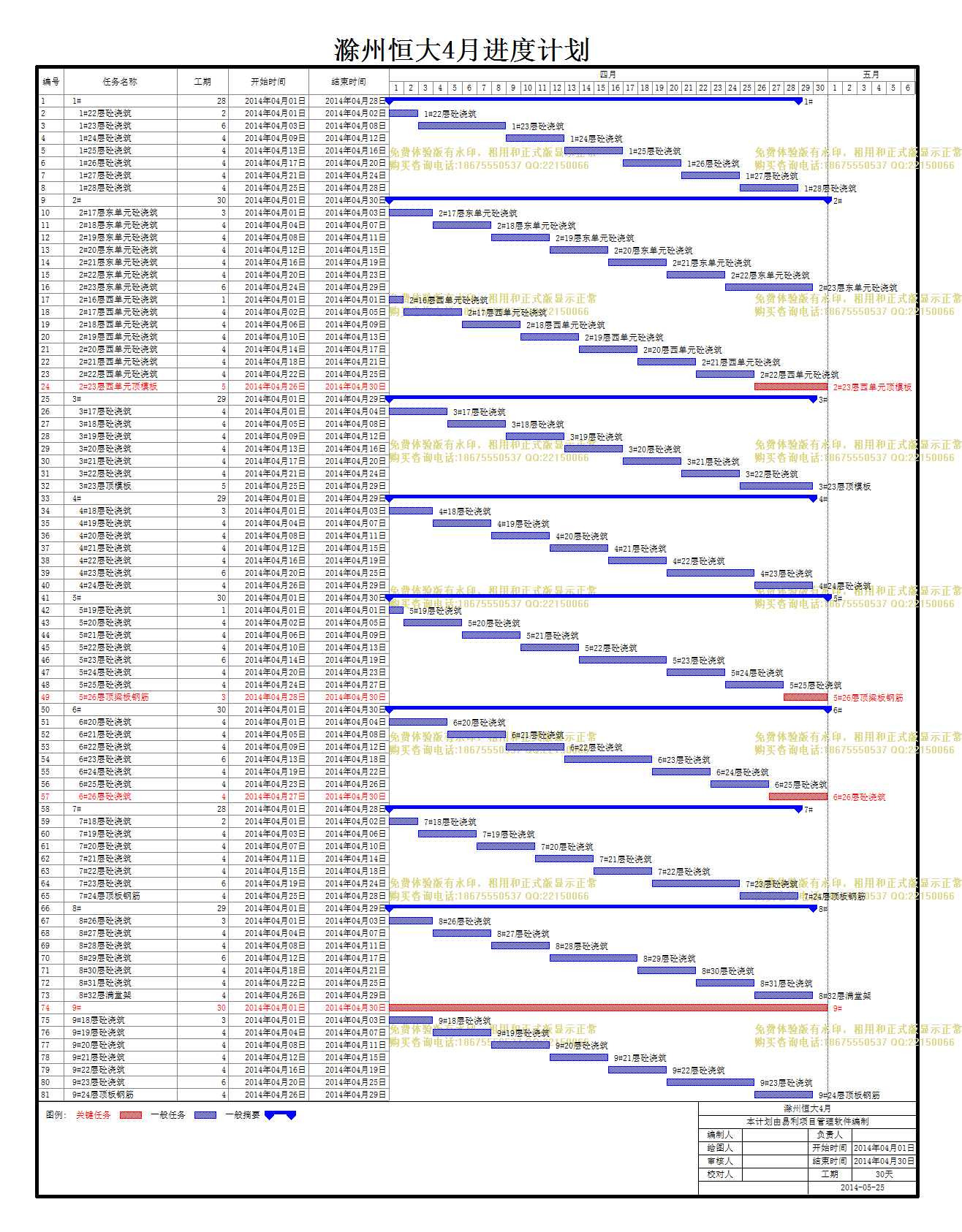Select day 15 in the 四月 timeline scale
The width and height of the screenshot is (962, 1232).
coord(601,88)
